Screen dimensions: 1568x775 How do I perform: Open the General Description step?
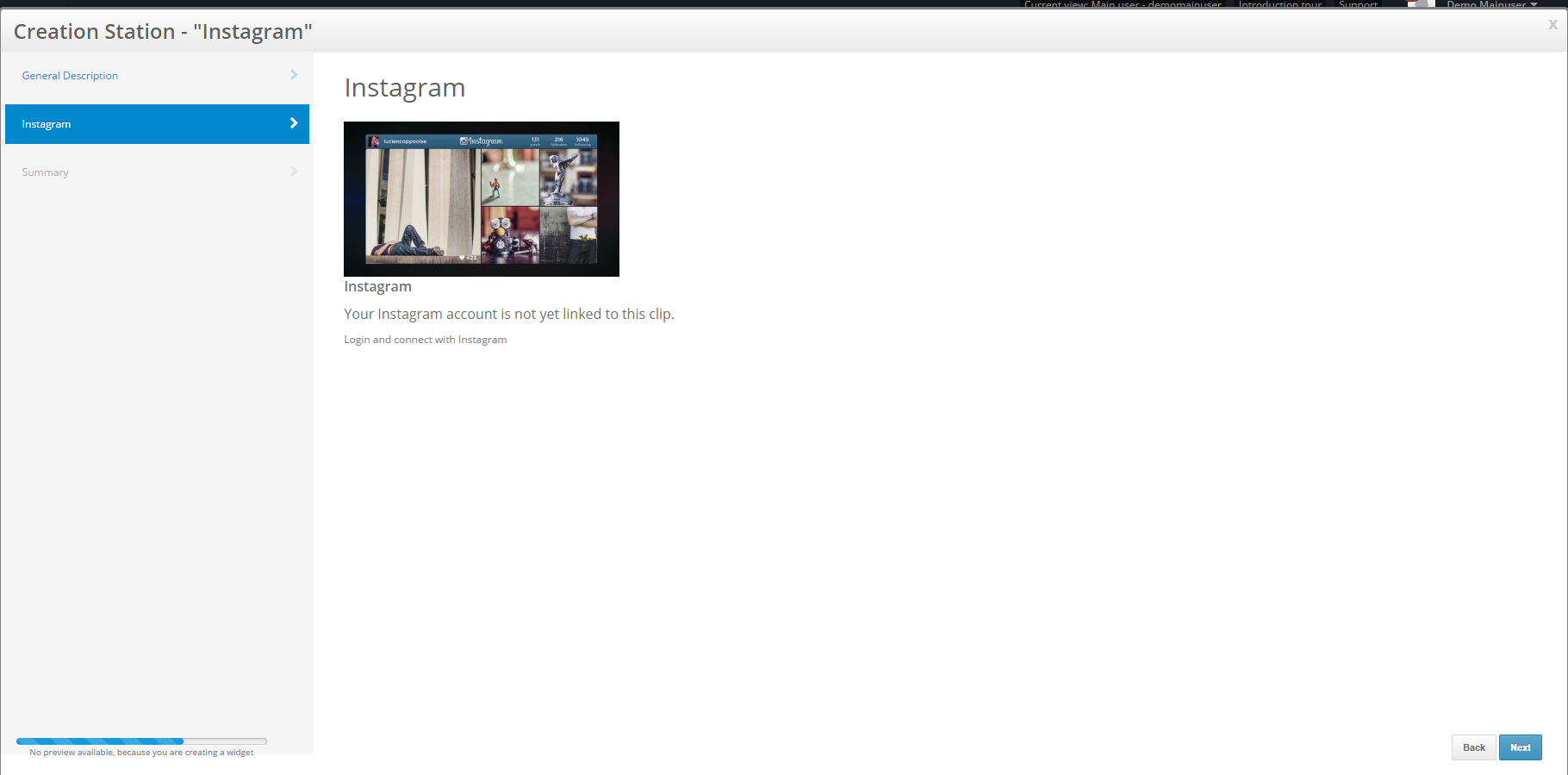click(157, 76)
